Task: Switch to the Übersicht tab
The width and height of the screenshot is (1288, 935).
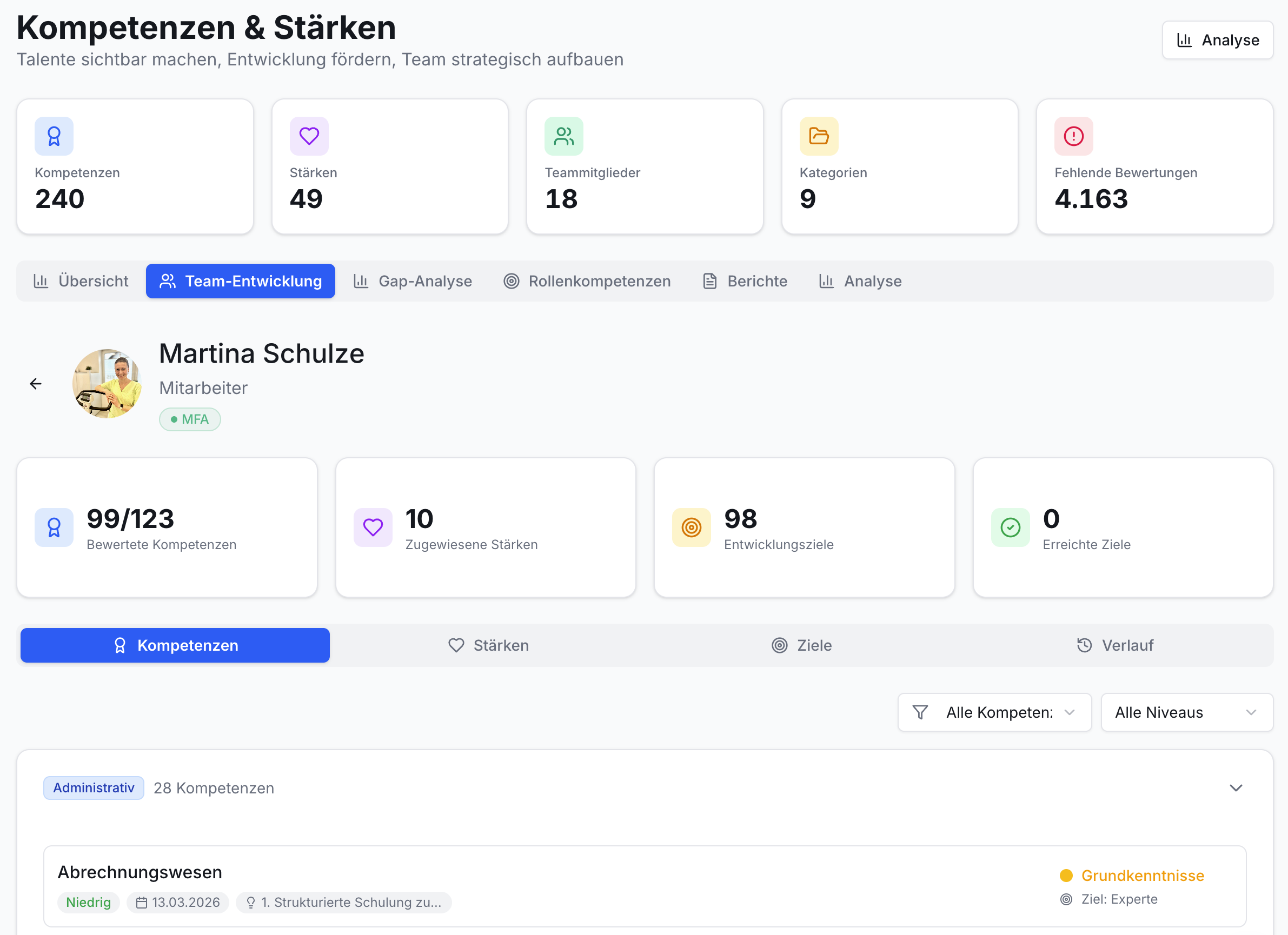Action: pyautogui.click(x=81, y=281)
